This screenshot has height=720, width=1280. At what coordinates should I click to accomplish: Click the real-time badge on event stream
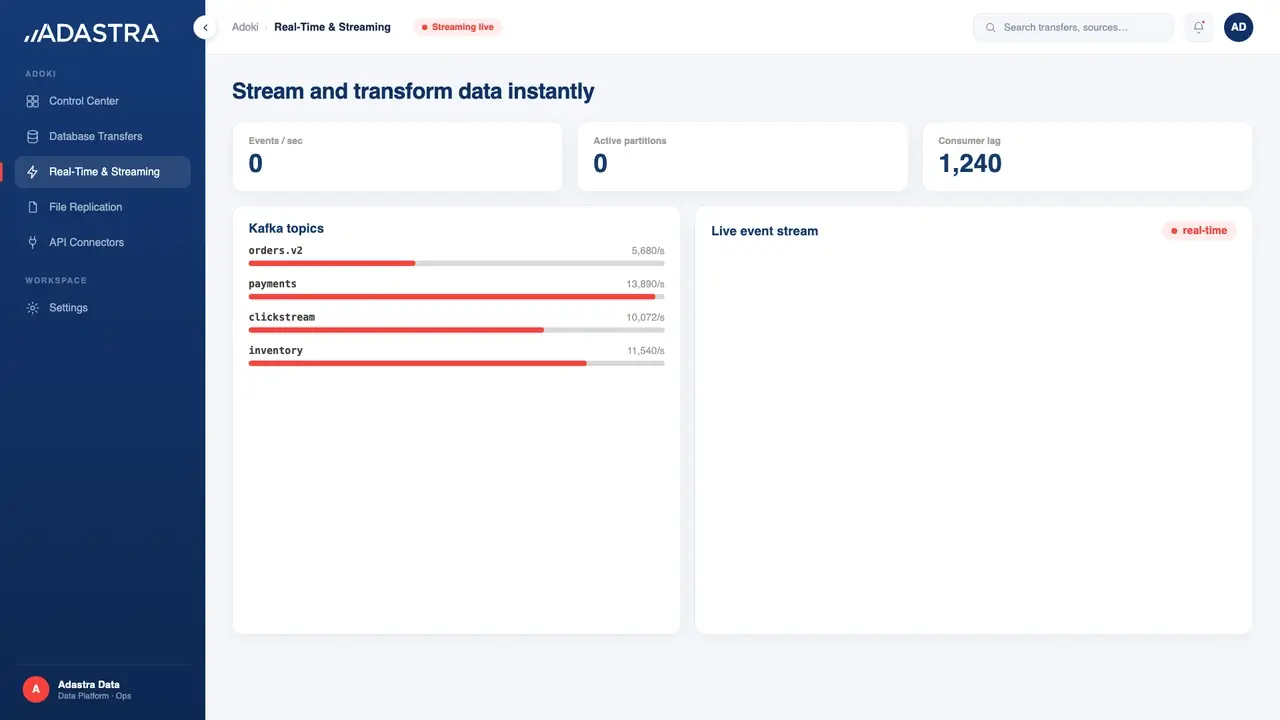pos(1199,231)
